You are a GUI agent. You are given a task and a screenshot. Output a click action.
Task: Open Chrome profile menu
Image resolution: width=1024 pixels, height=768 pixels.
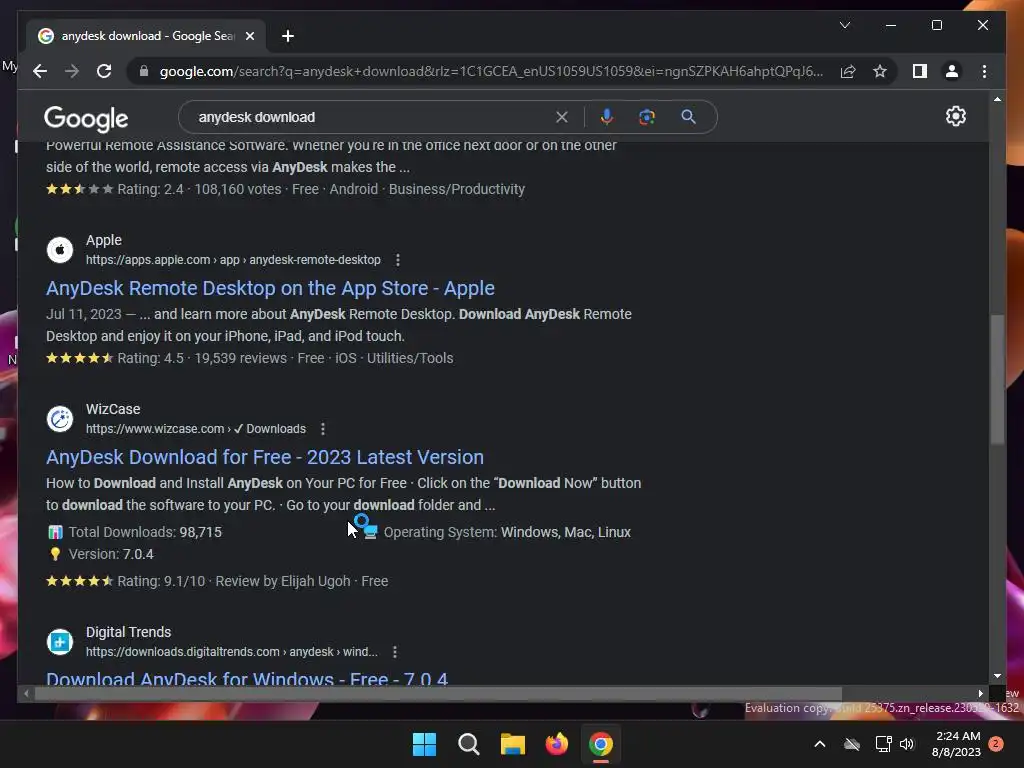952,71
